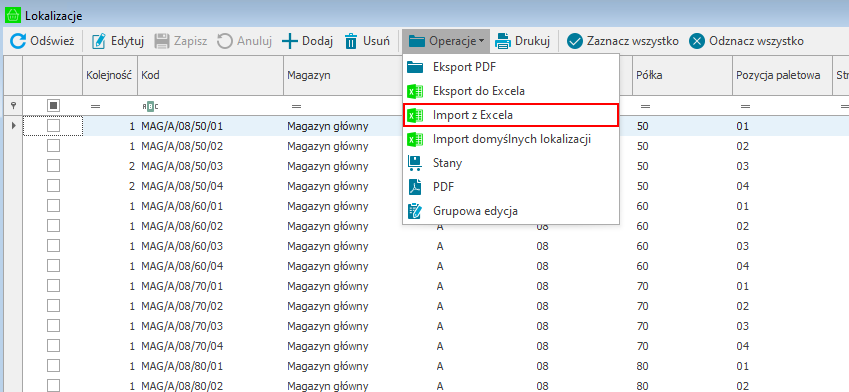This screenshot has height=392, width=849.
Task: Check the box for MAG/A/08/50/01
Action: click(53, 126)
